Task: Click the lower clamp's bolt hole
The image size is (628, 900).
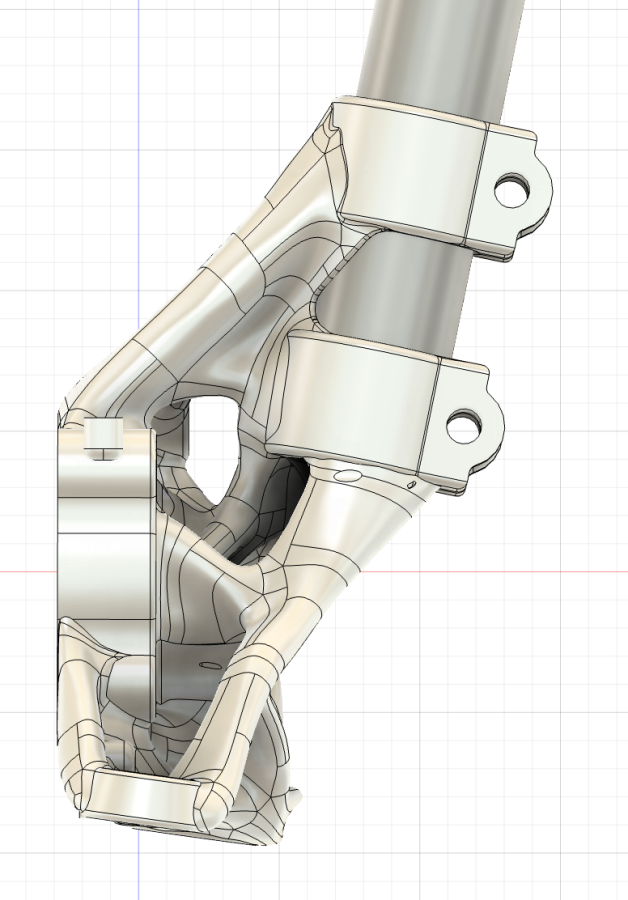Action: click(x=464, y=427)
